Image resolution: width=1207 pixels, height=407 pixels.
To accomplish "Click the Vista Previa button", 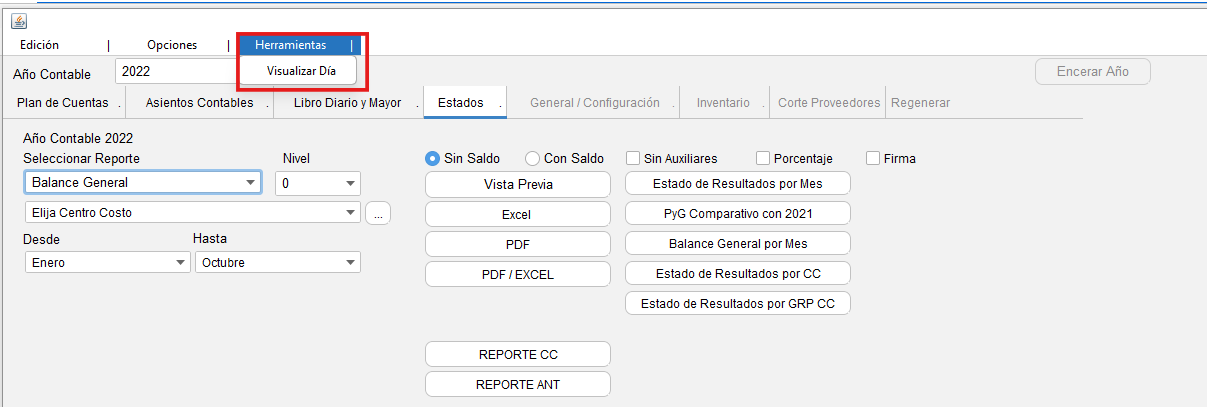I will (x=517, y=184).
